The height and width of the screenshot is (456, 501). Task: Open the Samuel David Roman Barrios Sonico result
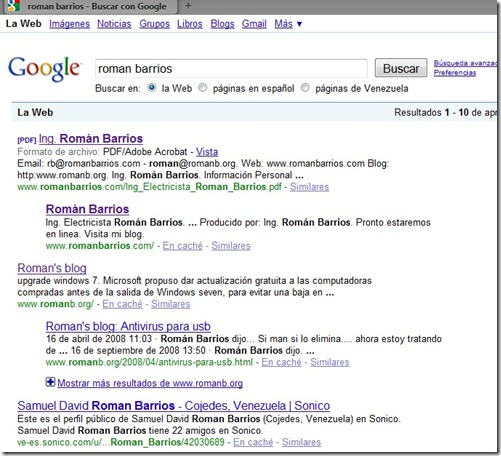(174, 406)
